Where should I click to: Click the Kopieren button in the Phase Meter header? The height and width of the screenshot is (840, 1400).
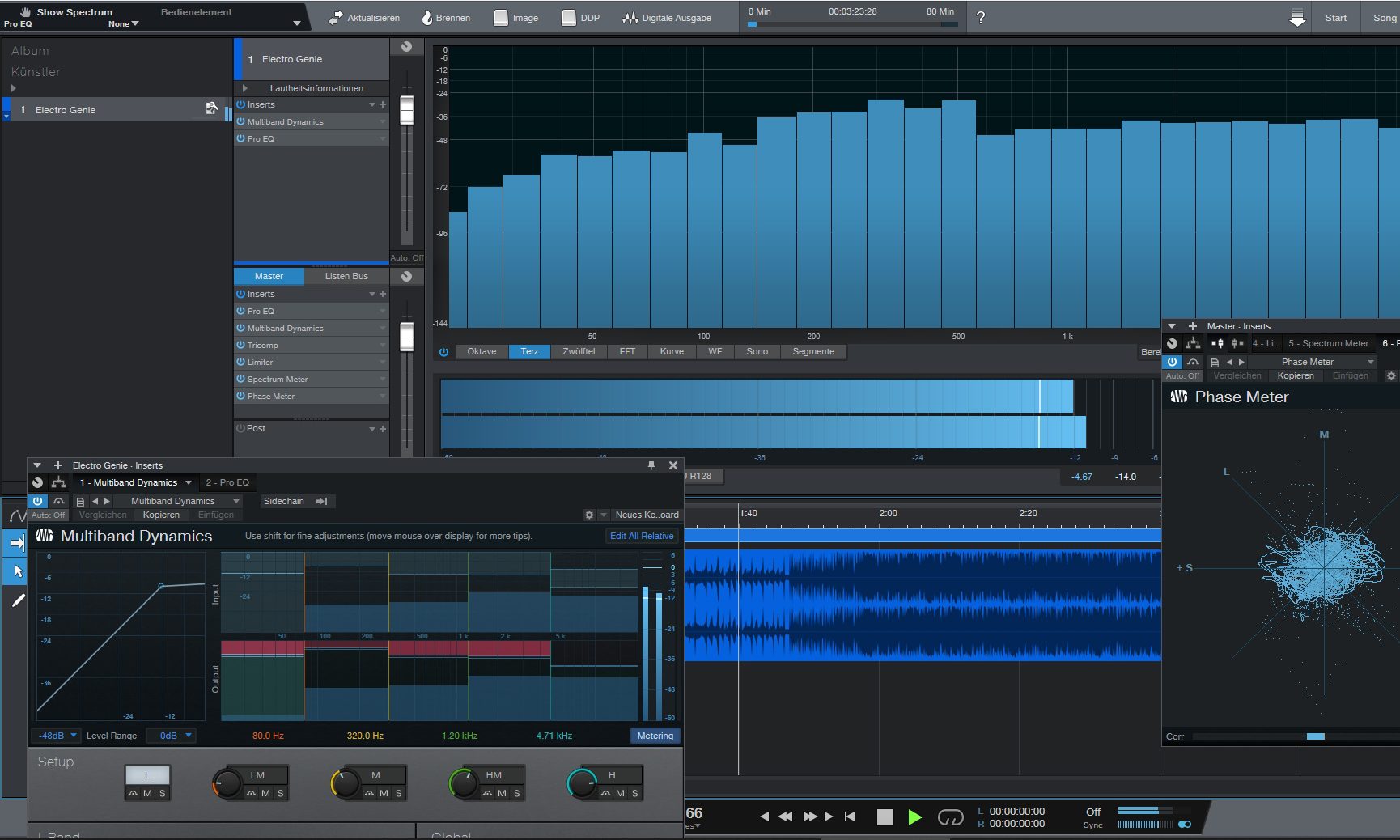point(1295,375)
